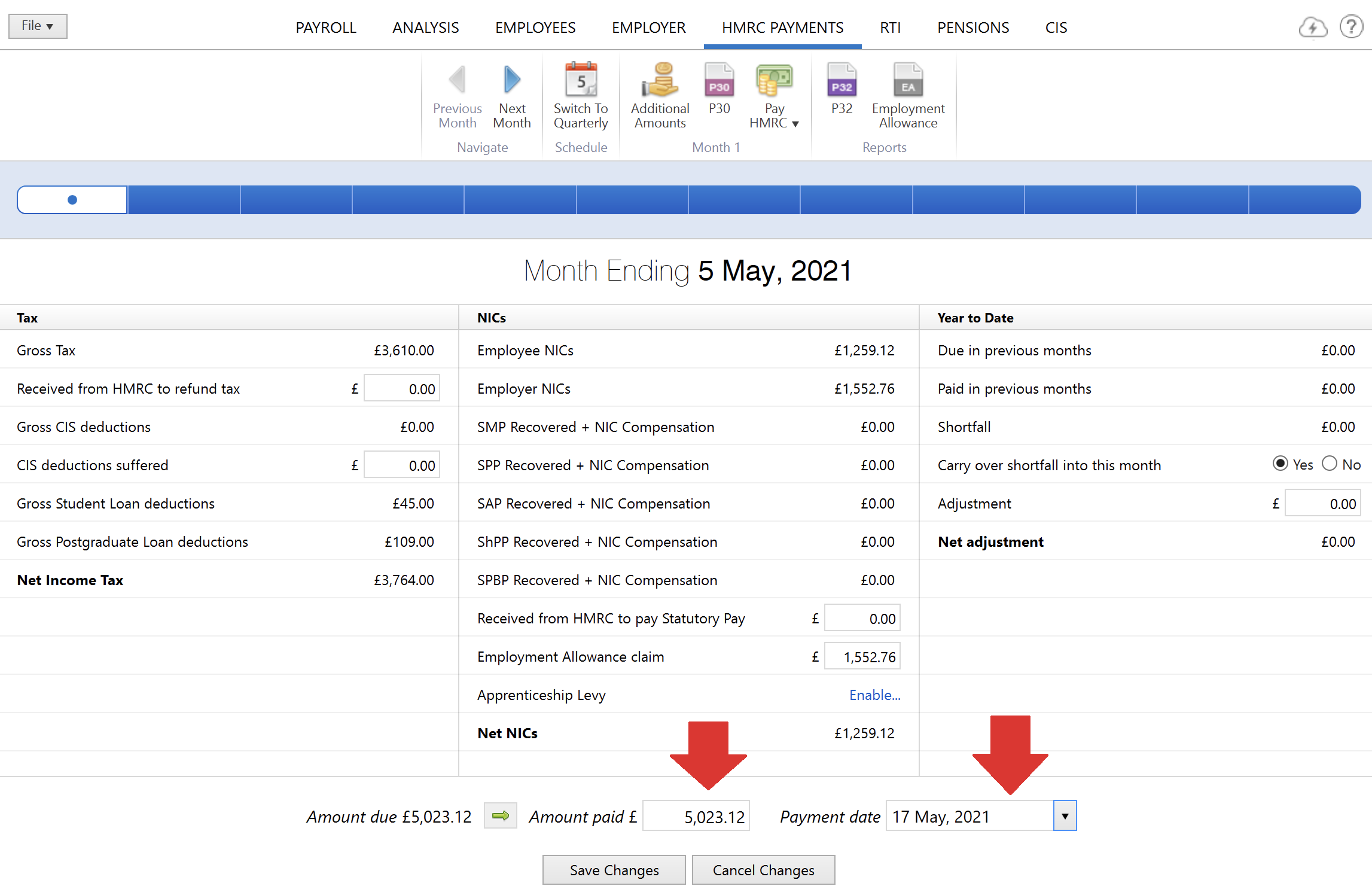The width and height of the screenshot is (1372, 889).
Task: Click the HMRC PAYMENTS tab
Action: 783,27
